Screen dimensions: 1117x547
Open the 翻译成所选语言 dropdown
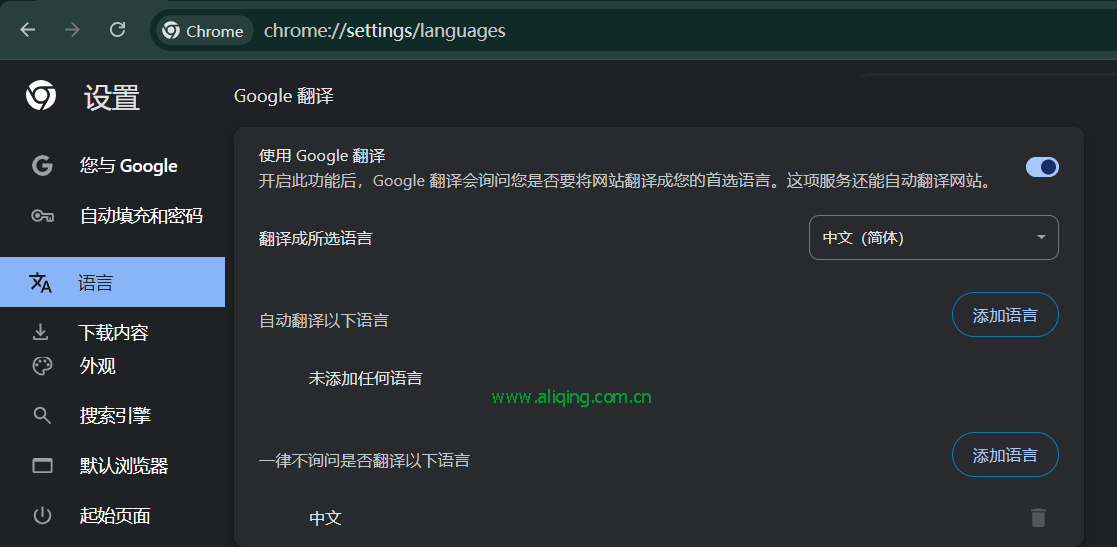tap(934, 237)
